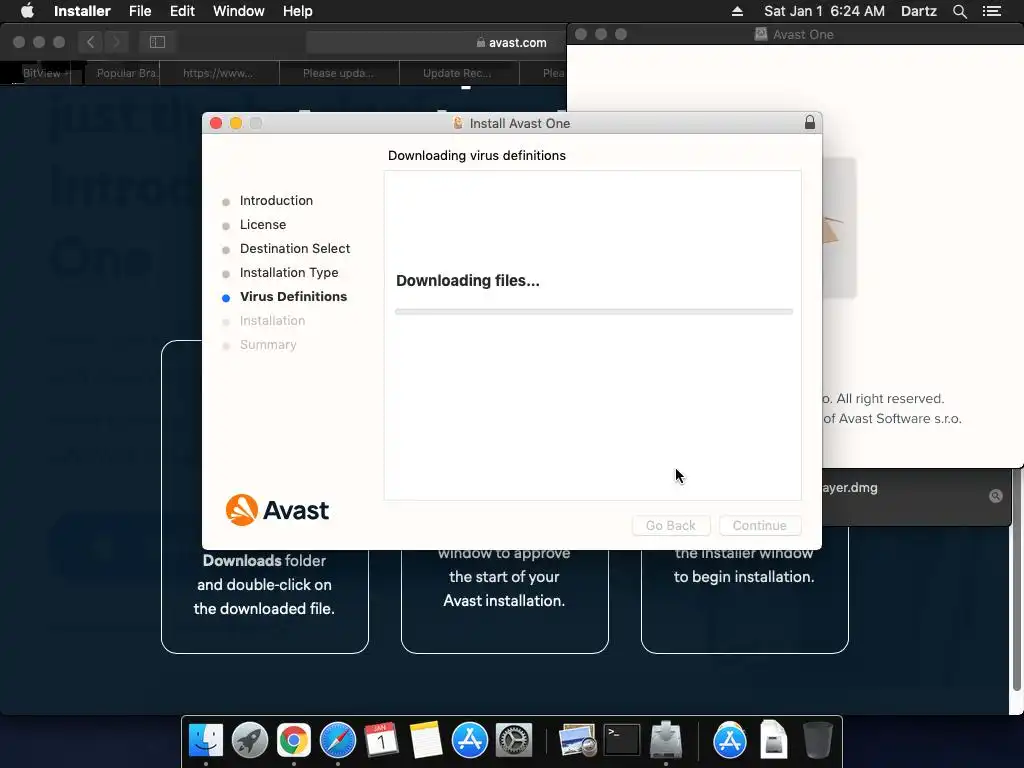This screenshot has height=768, width=1024.
Task: Click the Avast logo in installer
Action: (277, 510)
